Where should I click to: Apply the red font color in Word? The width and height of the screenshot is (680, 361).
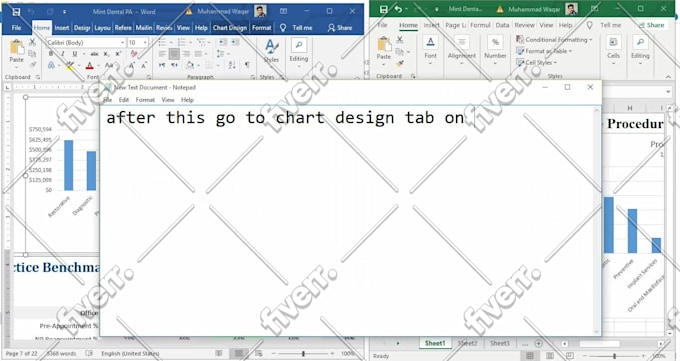tap(89, 66)
